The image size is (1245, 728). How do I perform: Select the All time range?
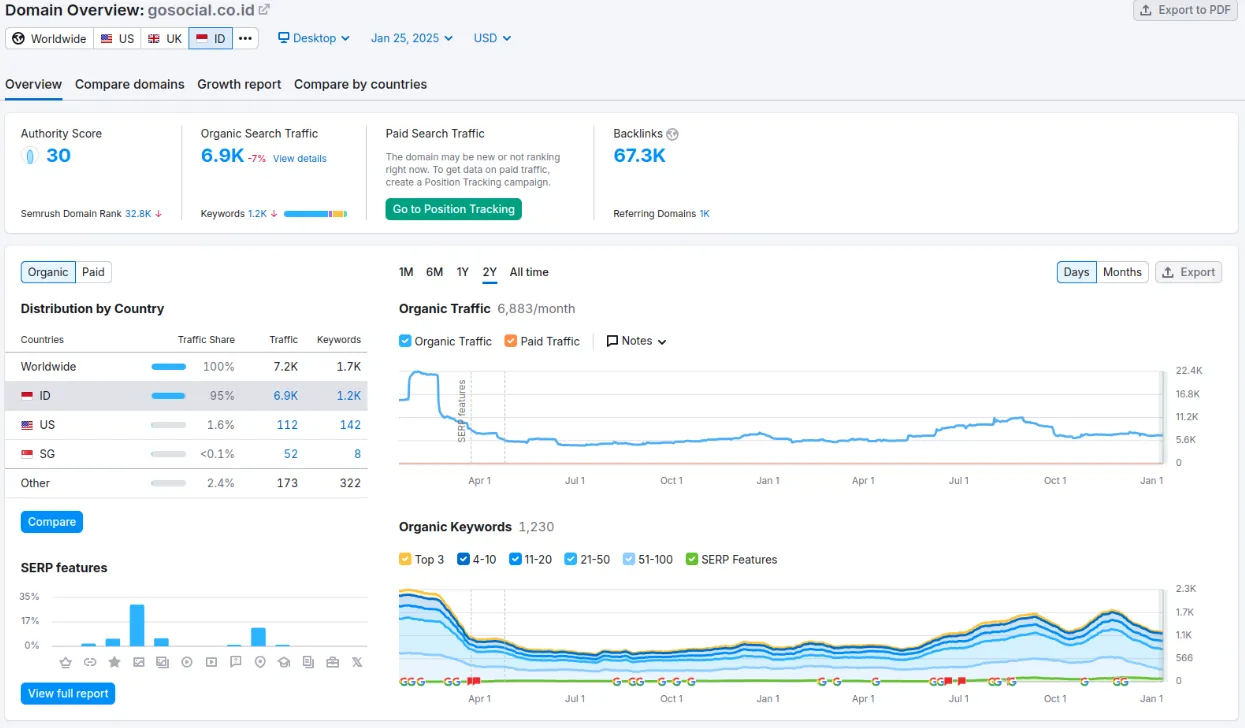pos(529,272)
